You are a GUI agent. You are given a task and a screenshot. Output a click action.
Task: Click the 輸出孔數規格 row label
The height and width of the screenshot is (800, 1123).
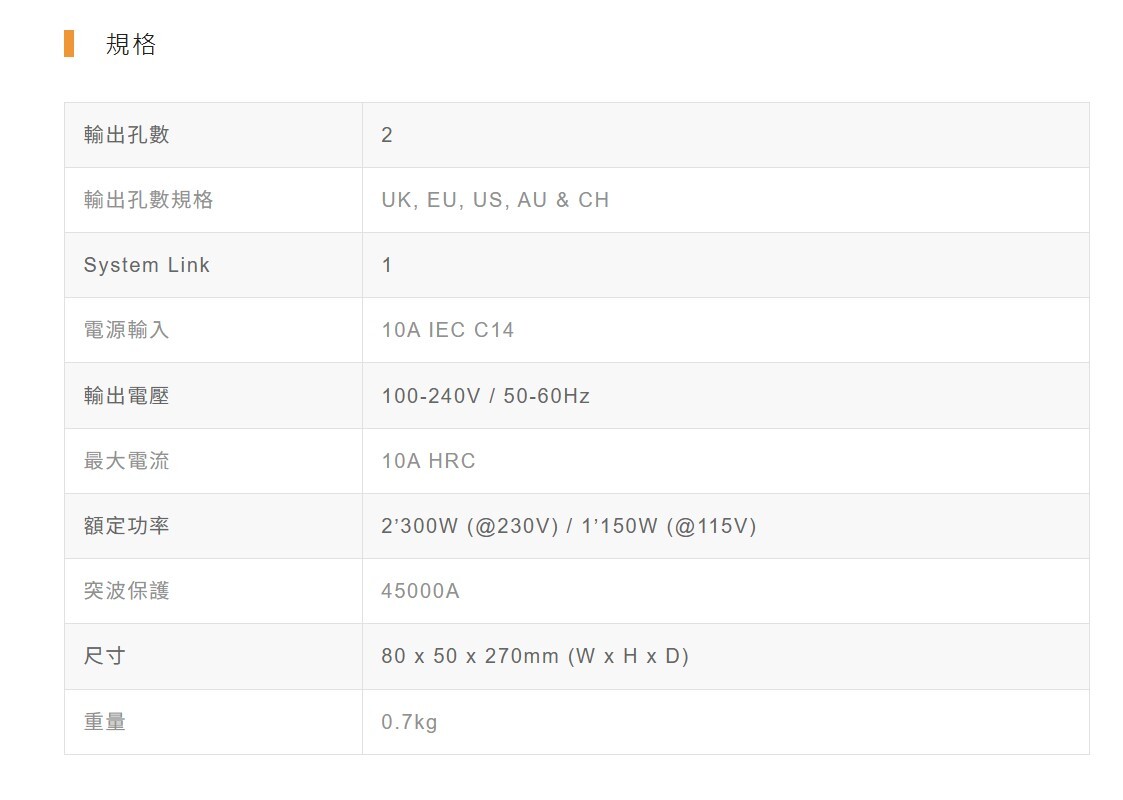pos(149,200)
